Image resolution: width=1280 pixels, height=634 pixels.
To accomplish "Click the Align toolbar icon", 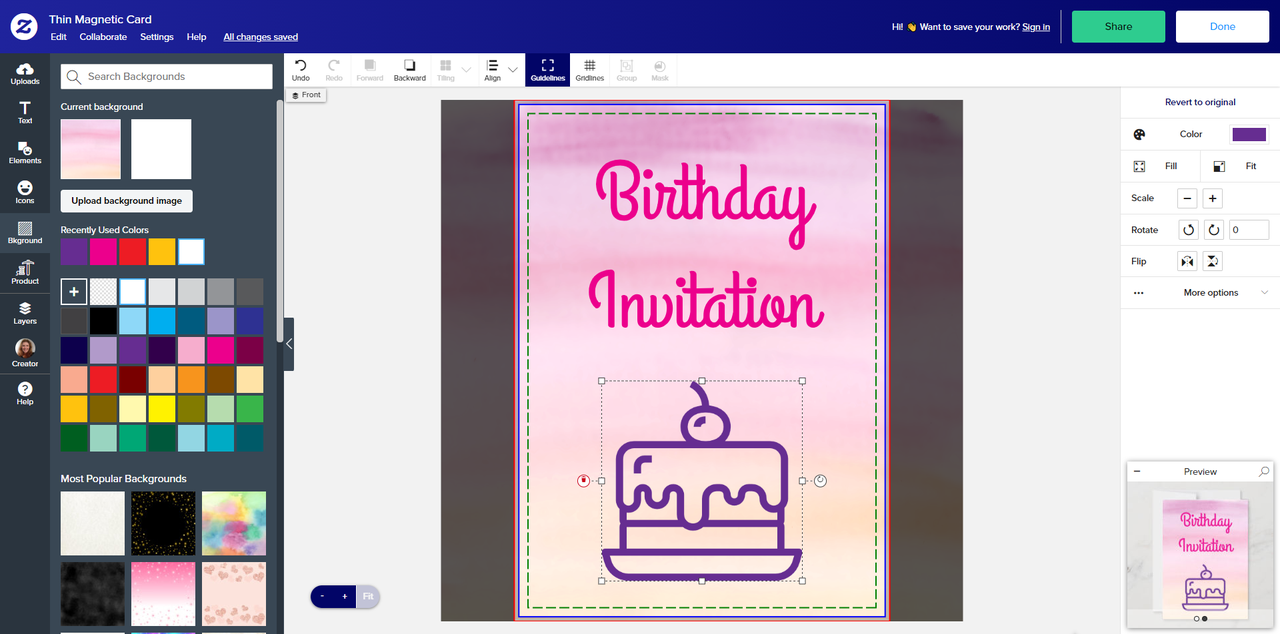I will point(493,70).
